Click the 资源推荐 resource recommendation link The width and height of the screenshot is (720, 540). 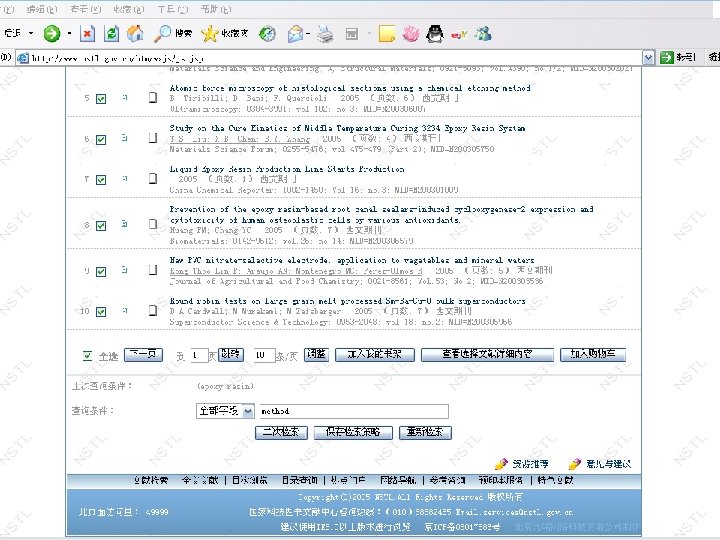coord(530,464)
